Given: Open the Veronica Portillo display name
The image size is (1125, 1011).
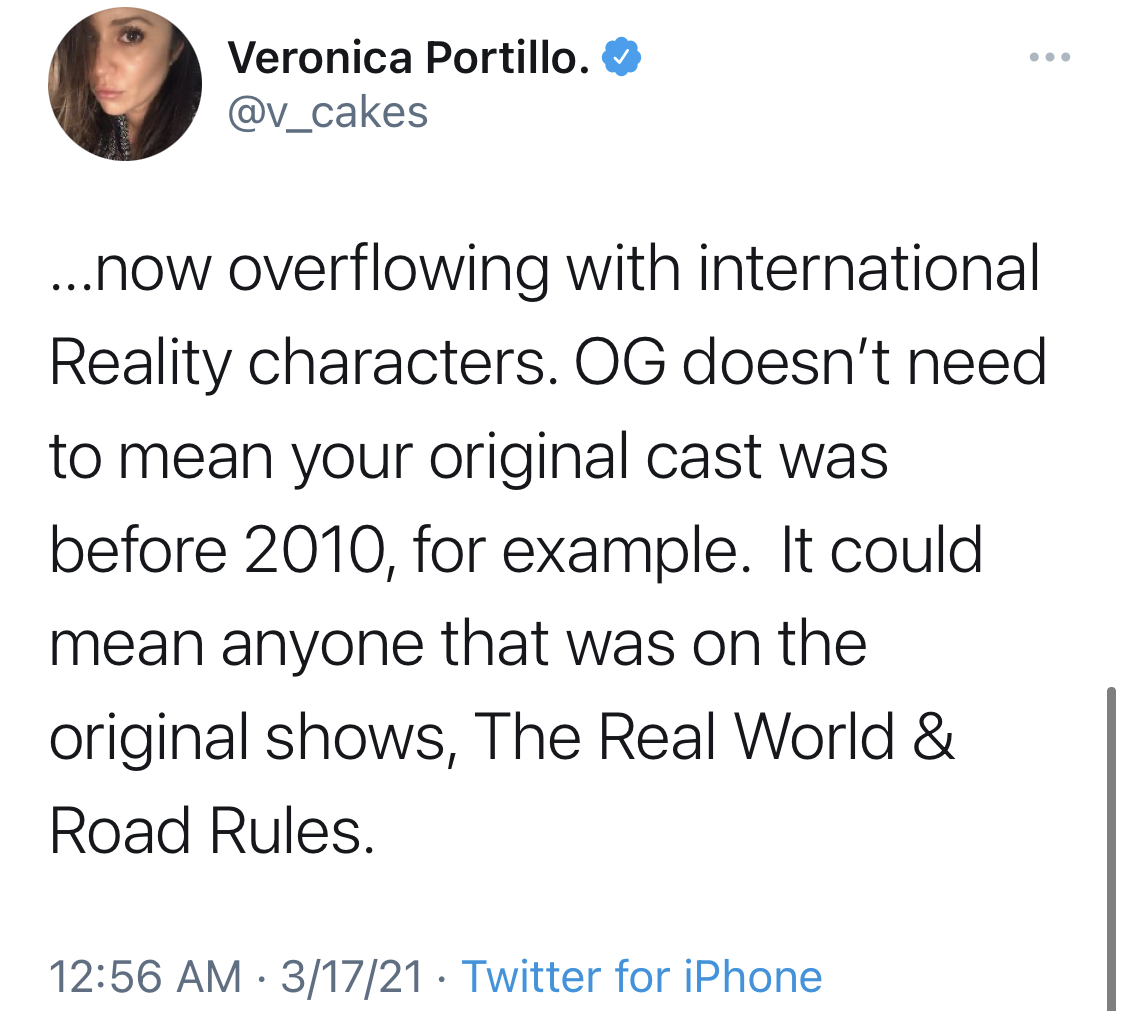Looking at the screenshot, I should [x=409, y=57].
